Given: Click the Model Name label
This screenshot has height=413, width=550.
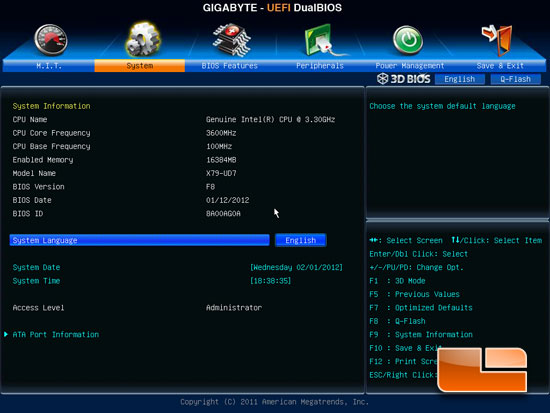Looking at the screenshot, I should coord(34,173).
